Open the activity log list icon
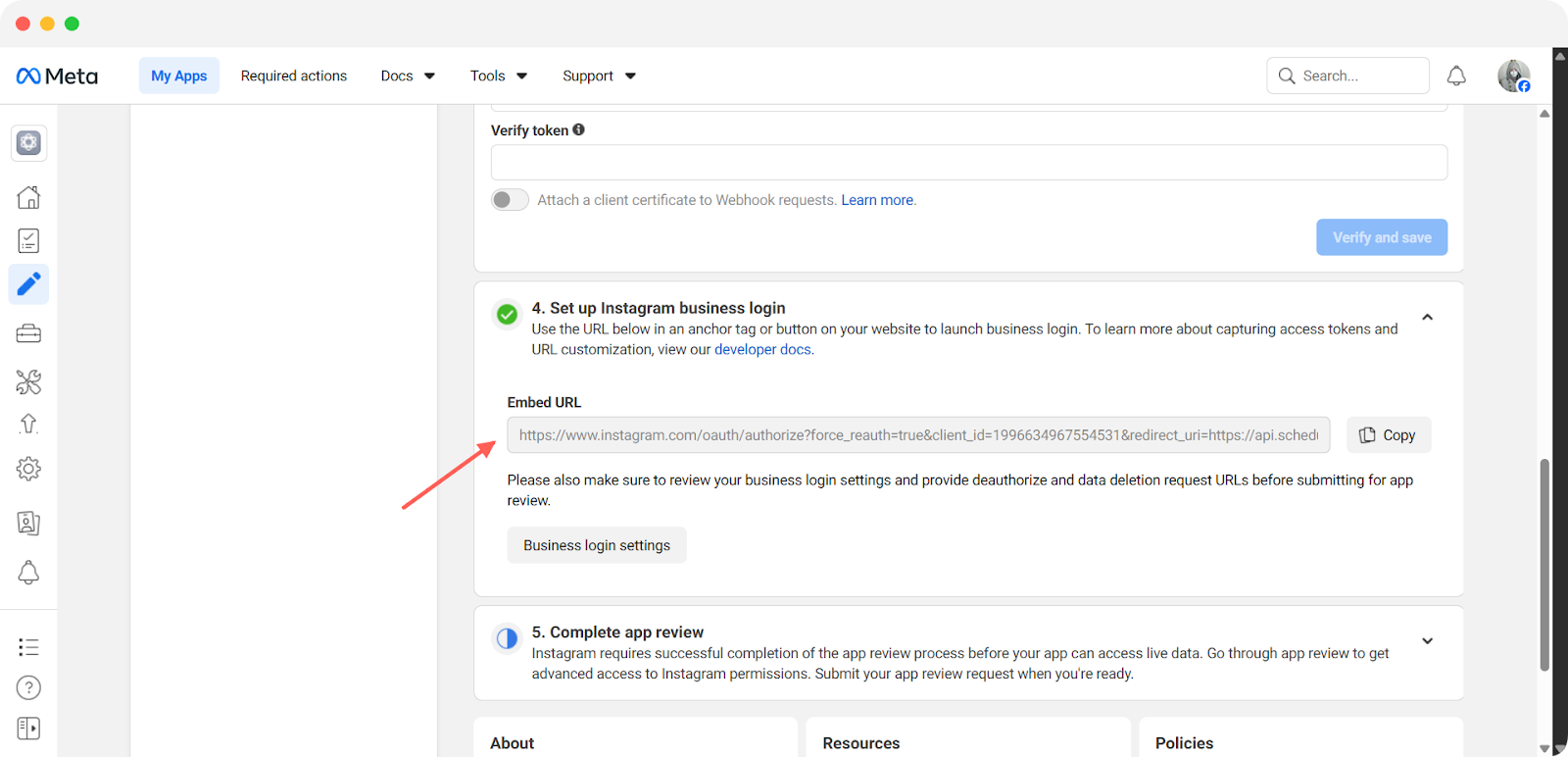The image size is (1568, 757). tap(28, 647)
